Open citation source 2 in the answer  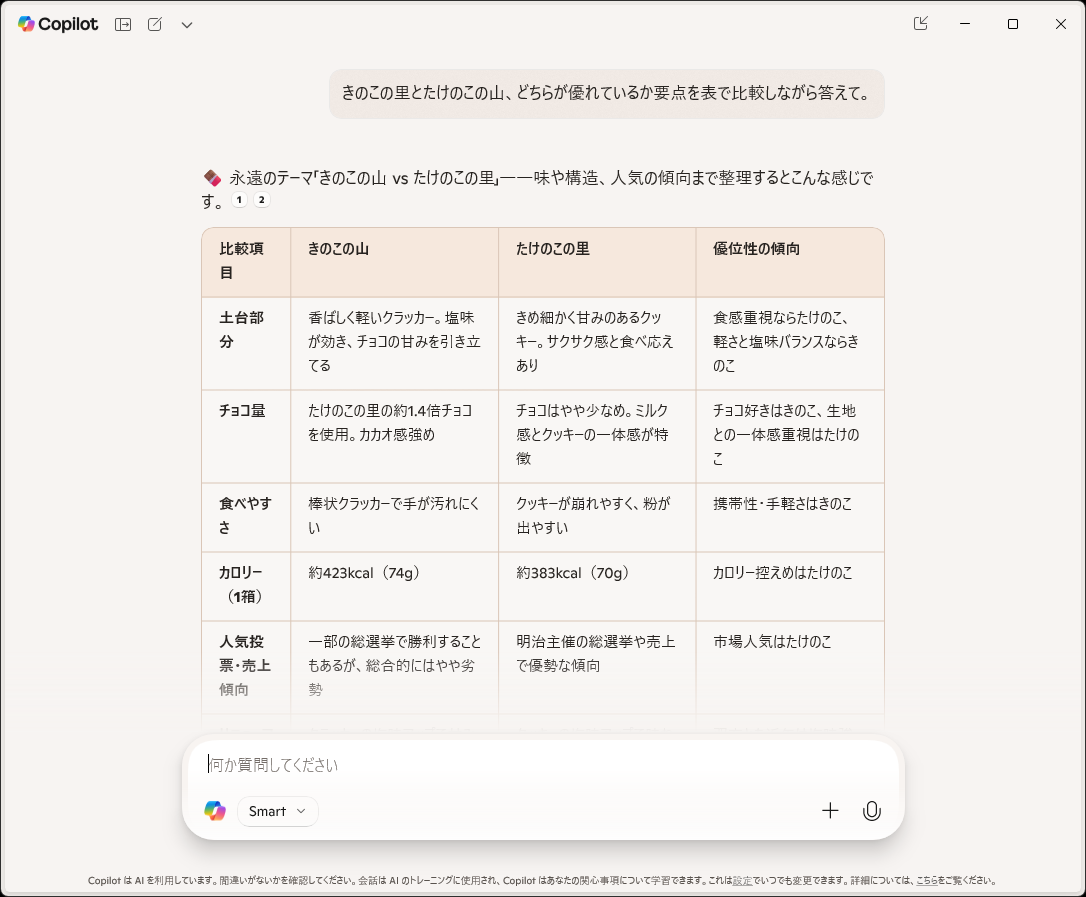pyautogui.click(x=260, y=200)
